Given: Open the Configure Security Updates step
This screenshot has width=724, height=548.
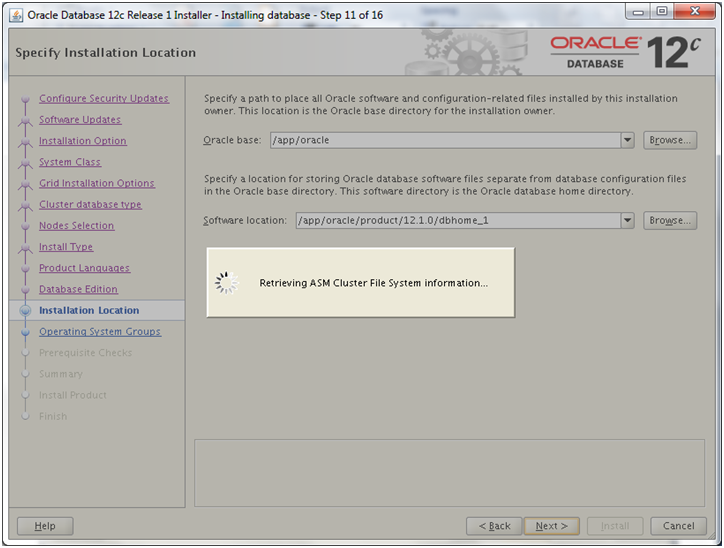Looking at the screenshot, I should (104, 98).
